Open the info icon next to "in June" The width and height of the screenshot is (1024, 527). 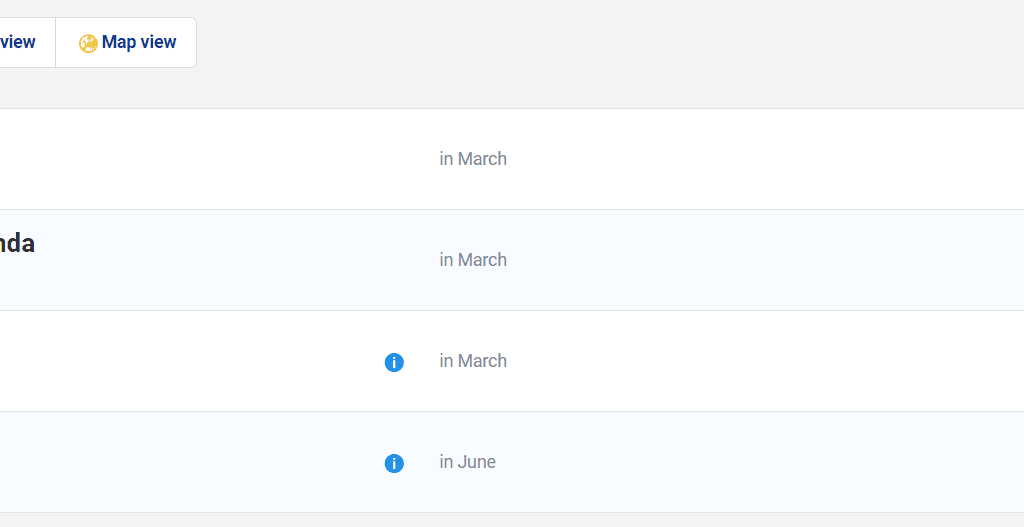(x=394, y=463)
